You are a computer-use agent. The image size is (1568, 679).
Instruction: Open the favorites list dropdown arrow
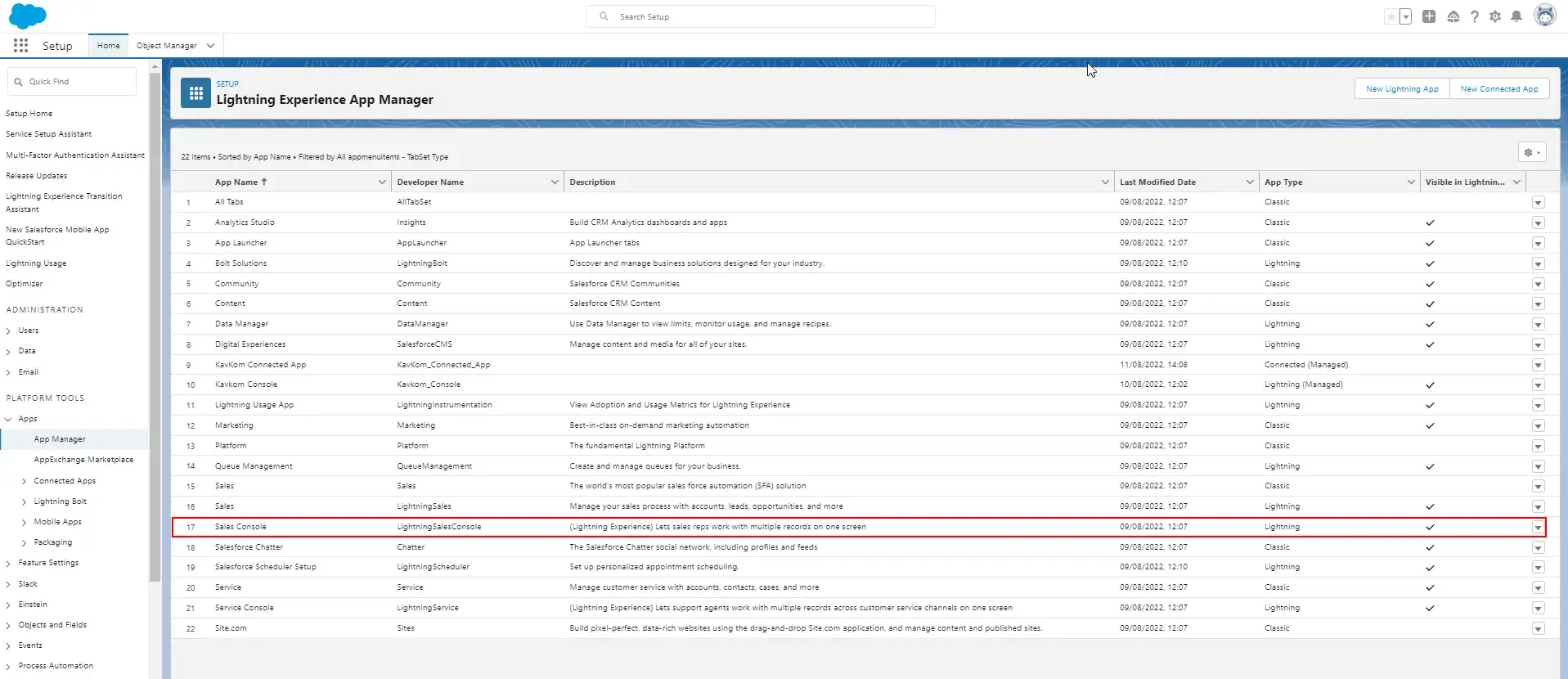pos(1405,16)
